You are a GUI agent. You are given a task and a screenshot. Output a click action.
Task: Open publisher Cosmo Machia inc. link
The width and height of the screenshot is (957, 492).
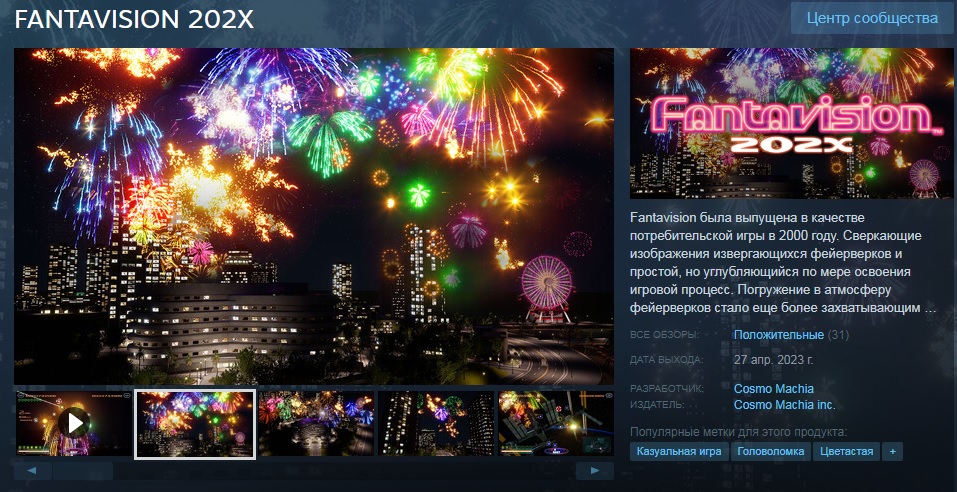point(784,404)
